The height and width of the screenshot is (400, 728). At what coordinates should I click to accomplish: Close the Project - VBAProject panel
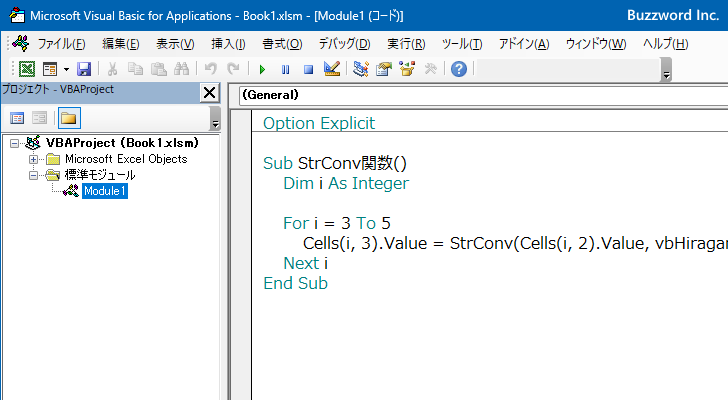pyautogui.click(x=209, y=93)
